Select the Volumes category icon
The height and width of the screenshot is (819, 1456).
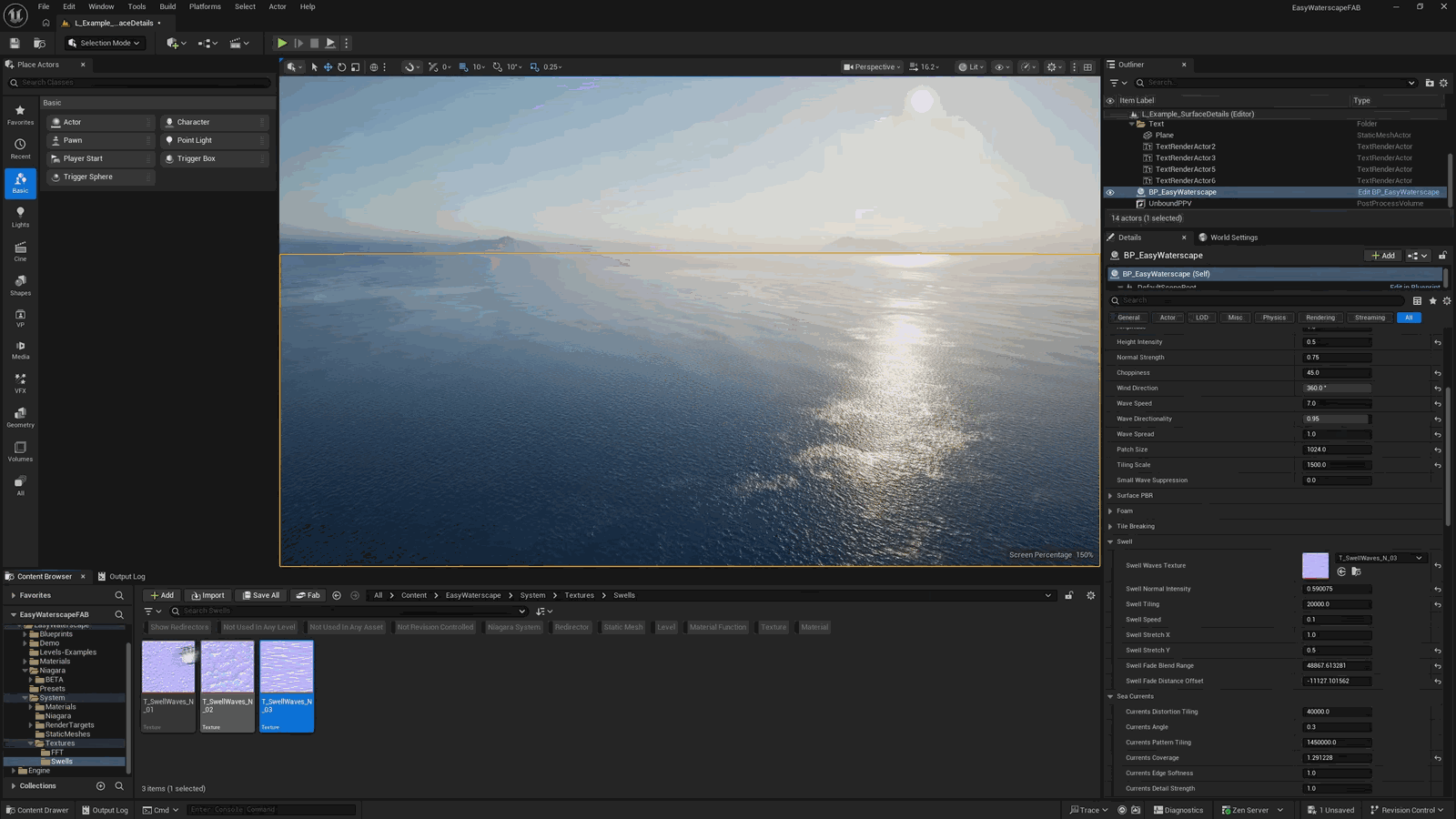(20, 451)
